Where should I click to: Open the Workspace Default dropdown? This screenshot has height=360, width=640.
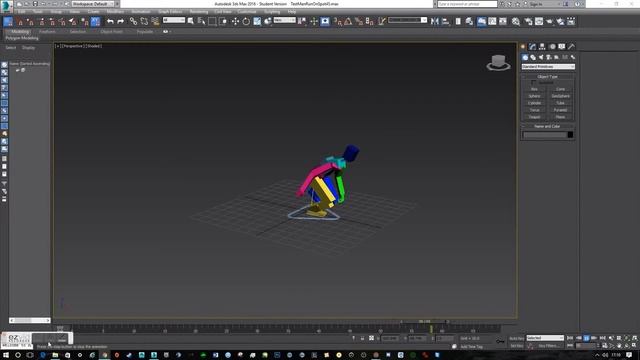[x=93, y=4]
